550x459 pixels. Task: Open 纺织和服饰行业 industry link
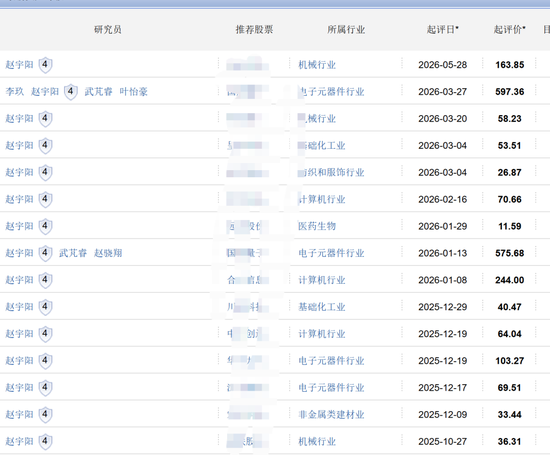coord(331,173)
